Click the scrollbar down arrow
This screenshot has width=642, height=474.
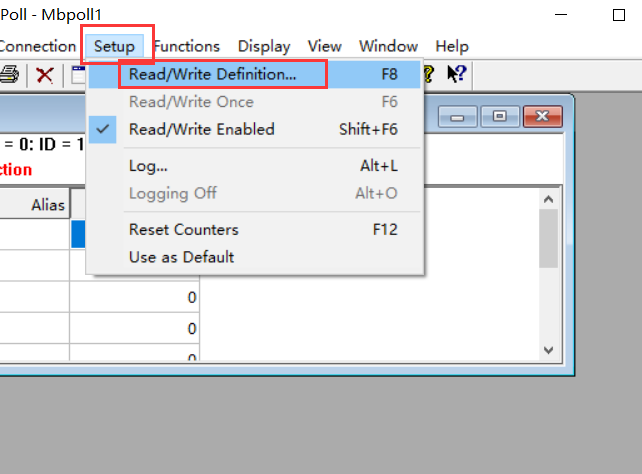[x=549, y=350]
